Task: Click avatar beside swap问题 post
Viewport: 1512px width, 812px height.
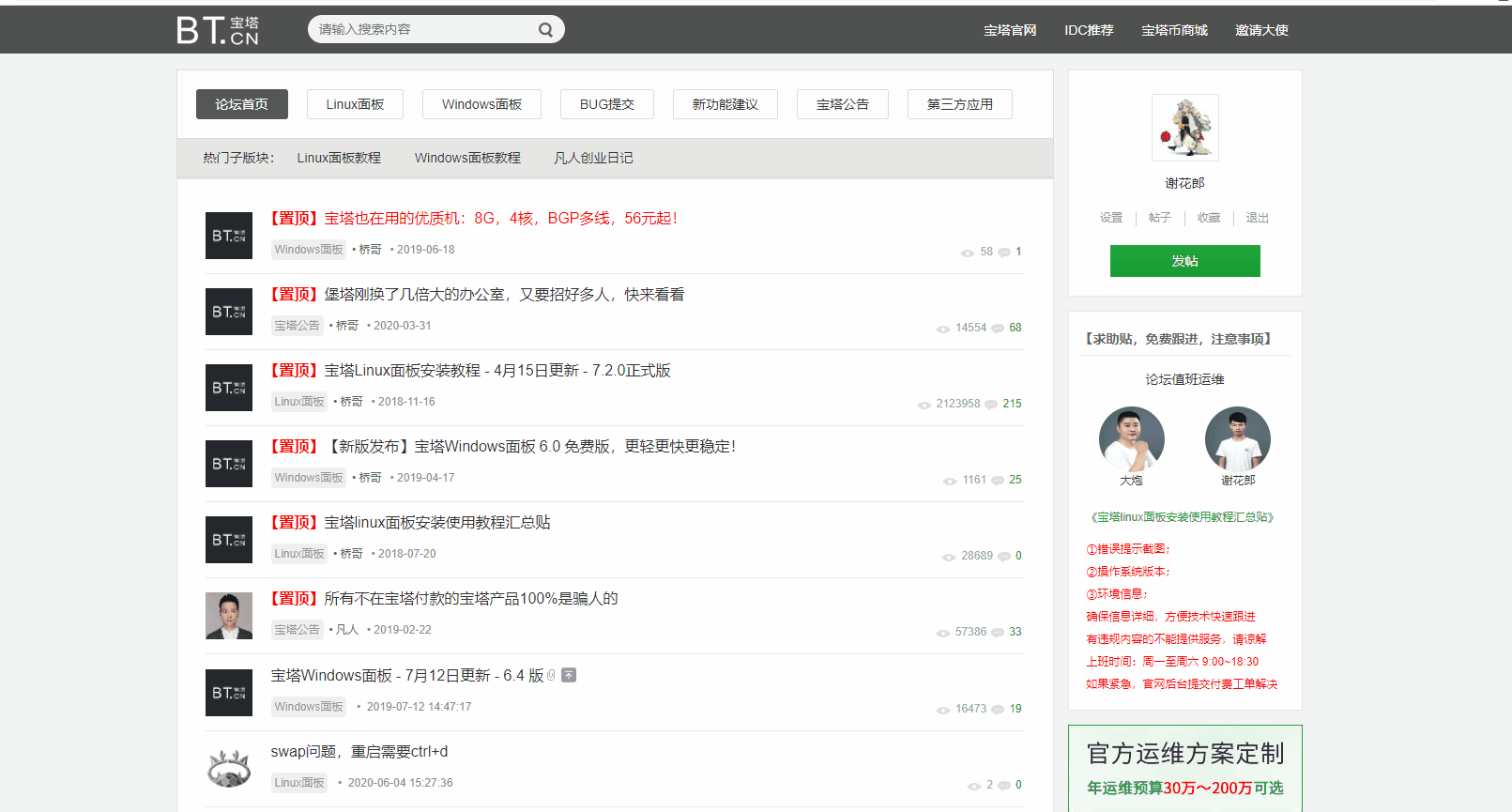Action: tap(229, 769)
